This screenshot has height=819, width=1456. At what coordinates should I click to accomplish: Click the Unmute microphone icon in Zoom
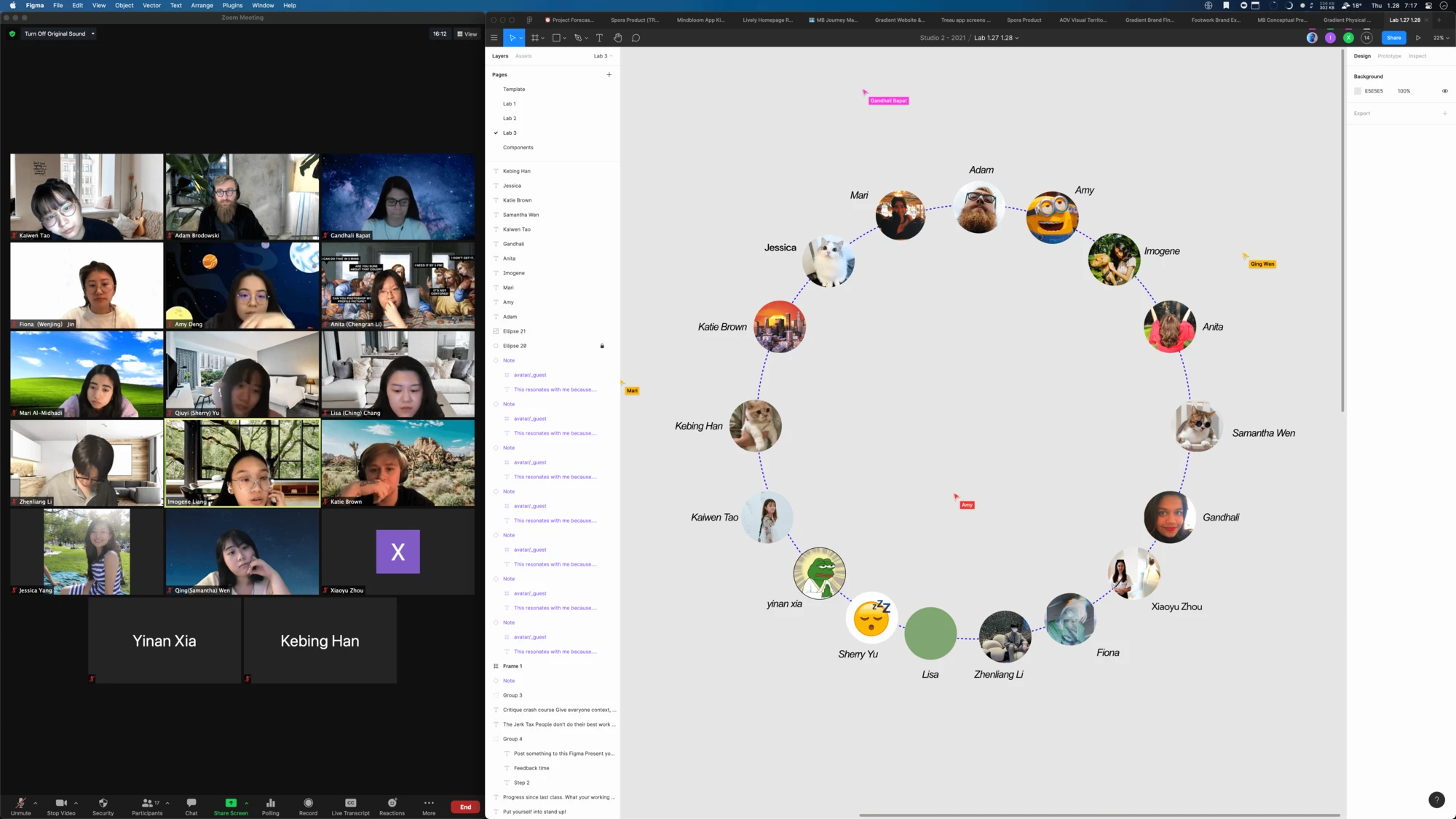(20, 803)
